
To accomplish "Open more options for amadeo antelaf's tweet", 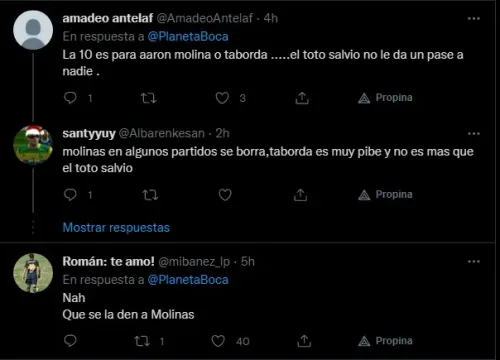I will (474, 18).
